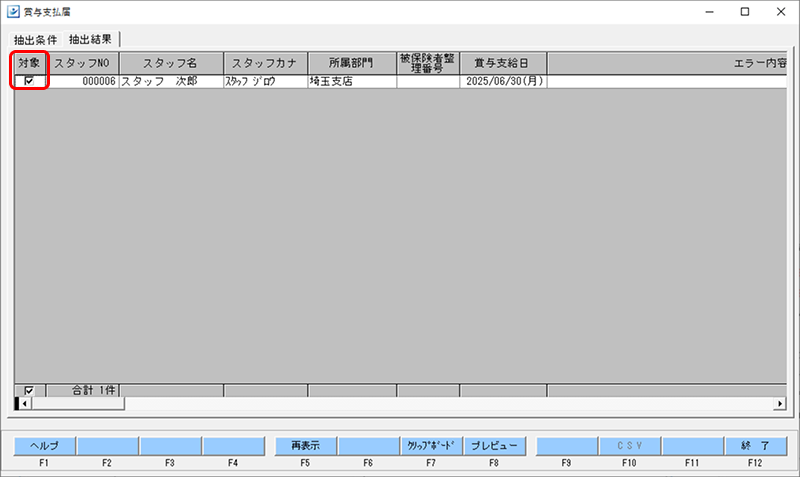800x477 pixels.
Task: Click the 賞与支給日 column header
Action: click(x=503, y=63)
